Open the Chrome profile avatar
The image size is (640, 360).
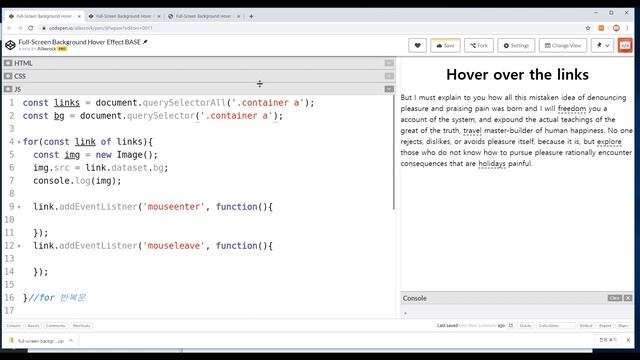[x=616, y=28]
